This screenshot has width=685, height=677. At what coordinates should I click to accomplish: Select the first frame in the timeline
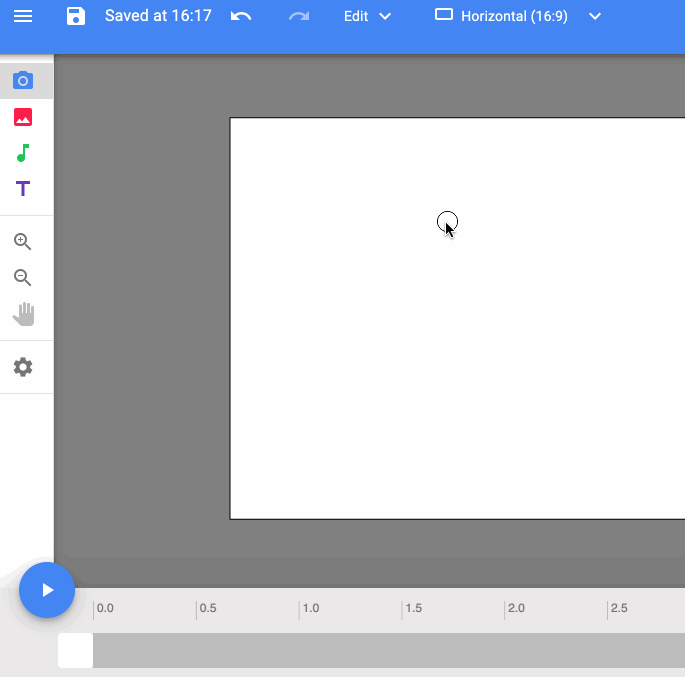[x=76, y=650]
